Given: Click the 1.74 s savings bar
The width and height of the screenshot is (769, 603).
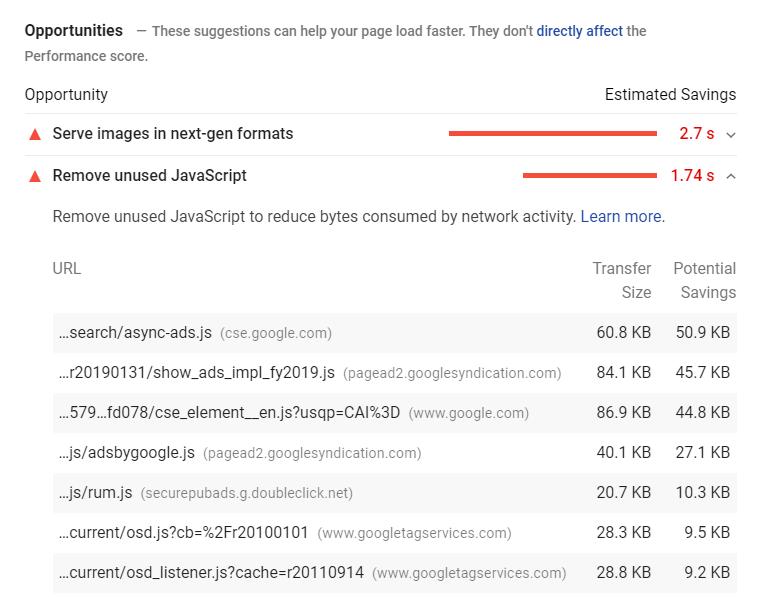Looking at the screenshot, I should [x=589, y=176].
